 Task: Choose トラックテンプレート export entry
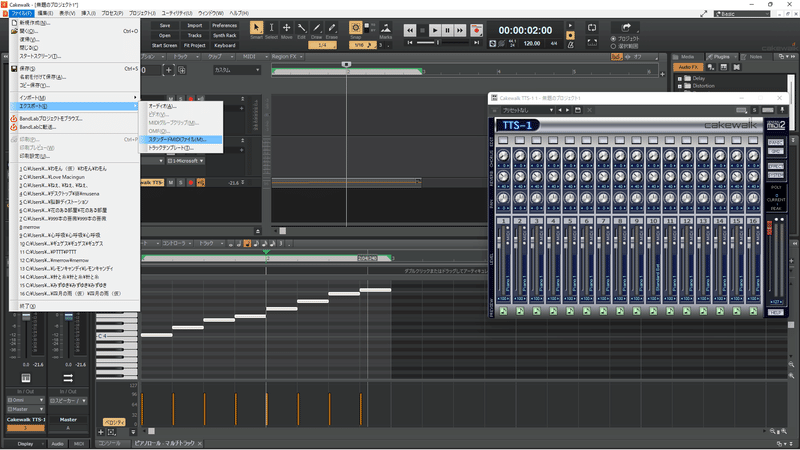[x=181, y=148]
